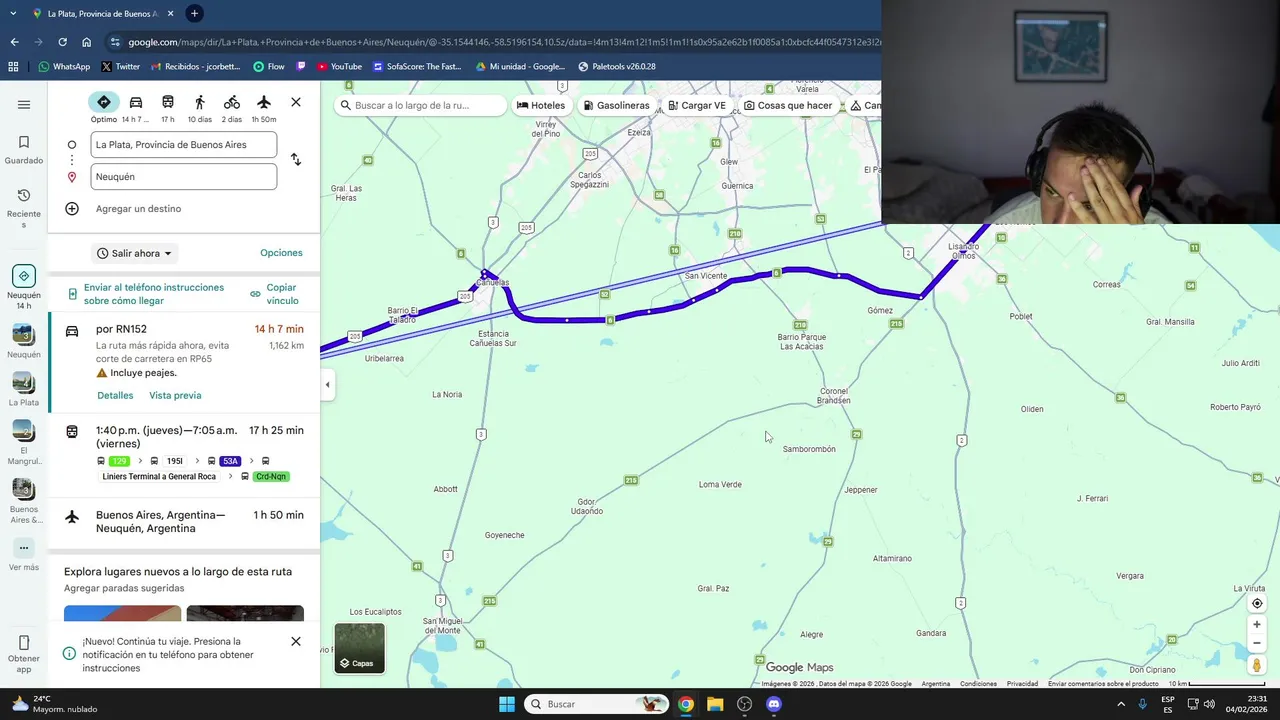Image resolution: width=1280 pixels, height=720 pixels.
Task: Open Condiciones link in map footer
Action: pos(978,684)
